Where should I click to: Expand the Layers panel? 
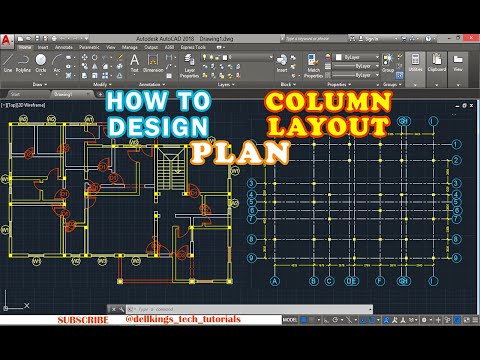[226, 85]
